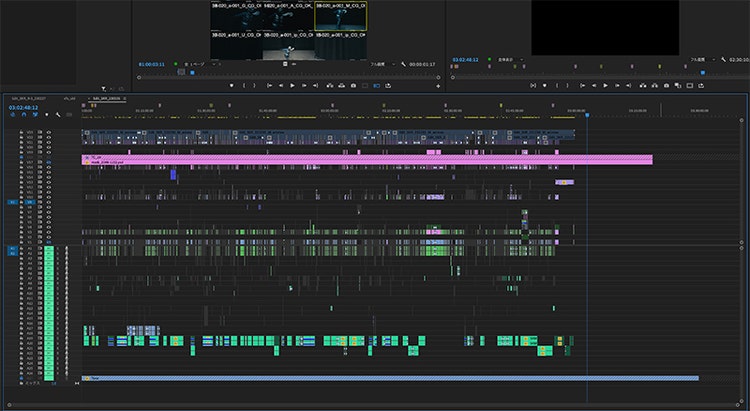Click the Source monitor timecode 01:00:03:11
This screenshot has height=411, width=750.
click(x=152, y=64)
